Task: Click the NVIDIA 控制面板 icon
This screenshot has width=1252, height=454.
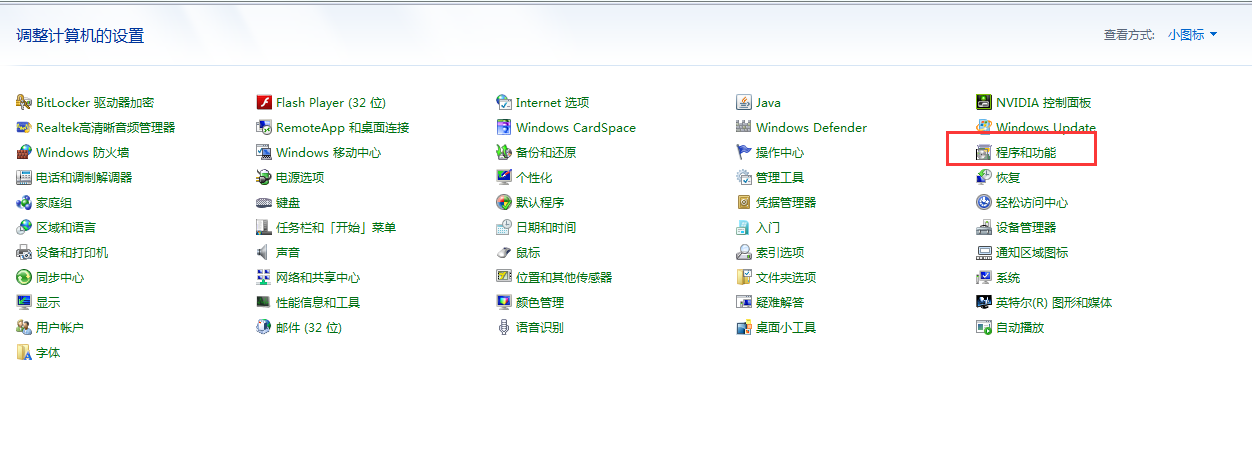Action: click(x=984, y=102)
